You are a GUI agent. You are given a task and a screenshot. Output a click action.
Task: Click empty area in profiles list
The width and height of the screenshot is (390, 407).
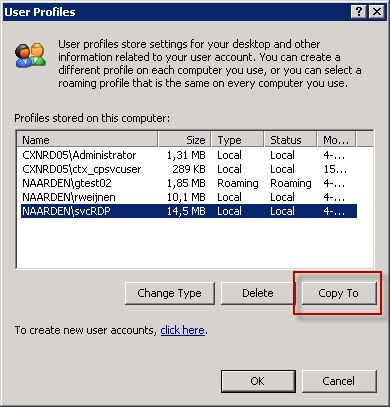point(195,243)
